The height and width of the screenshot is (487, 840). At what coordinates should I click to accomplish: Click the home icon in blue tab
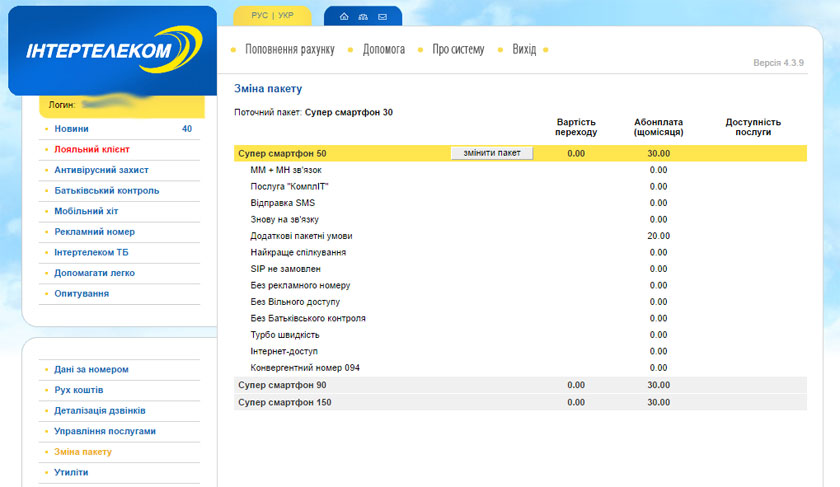click(344, 17)
